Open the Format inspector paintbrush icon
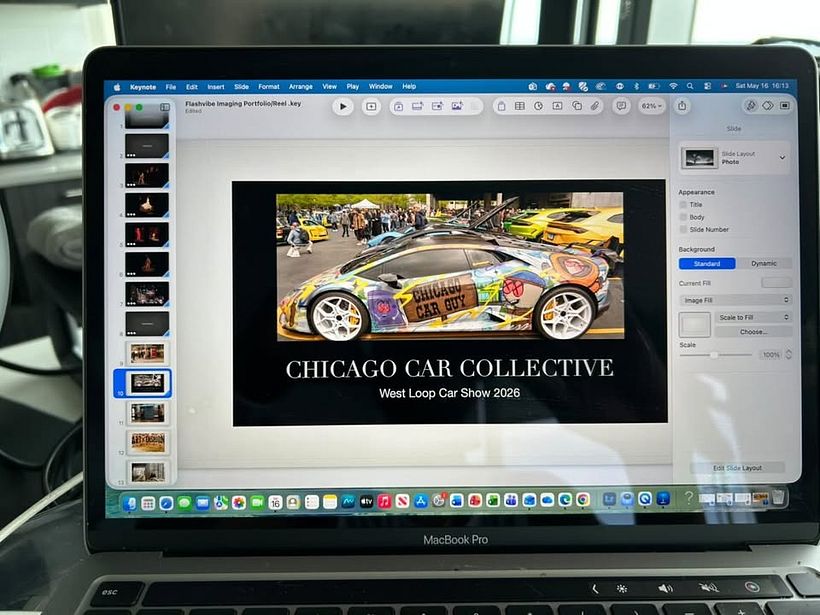Screen dimensions: 820x615 750,106
